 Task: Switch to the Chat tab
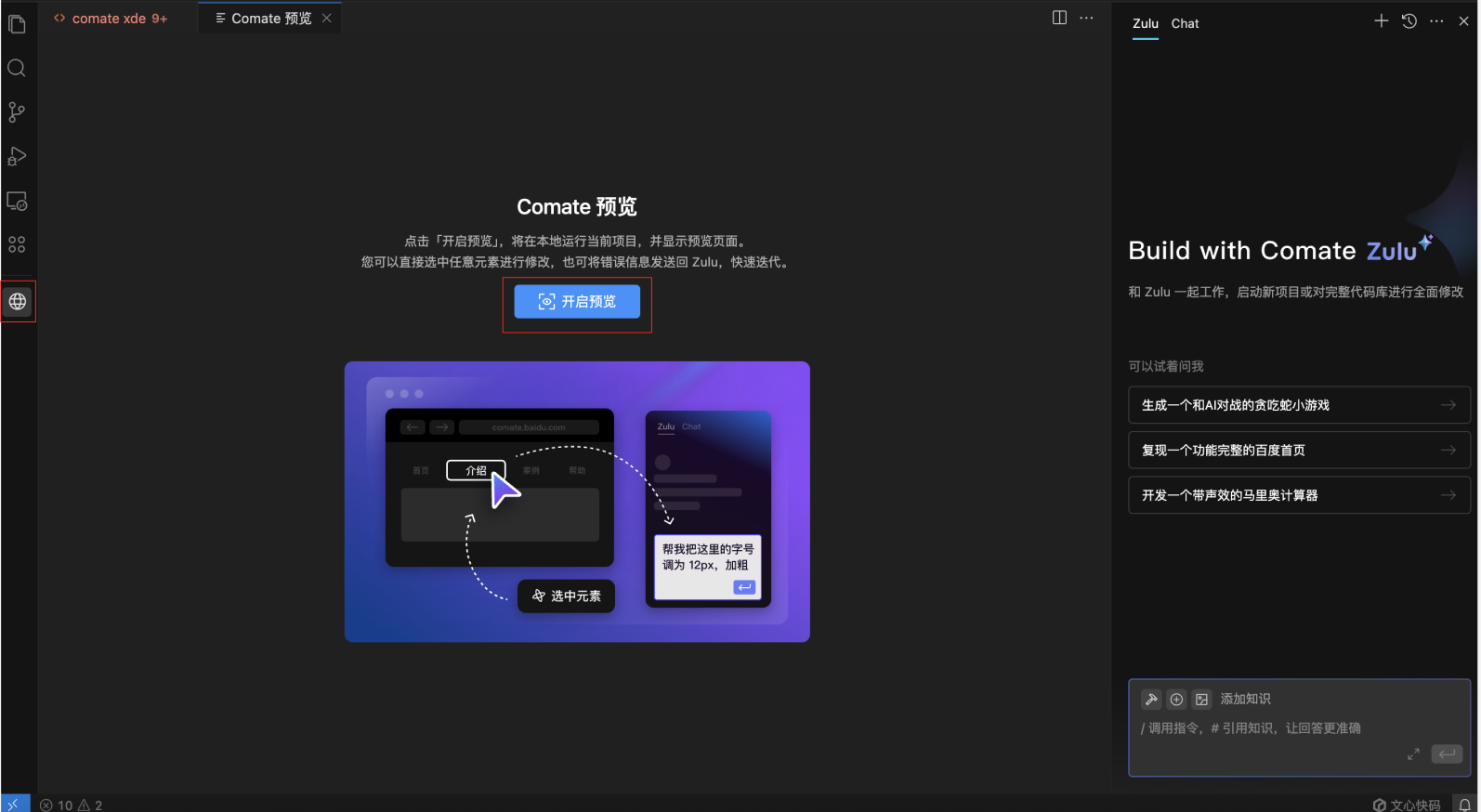1185,23
